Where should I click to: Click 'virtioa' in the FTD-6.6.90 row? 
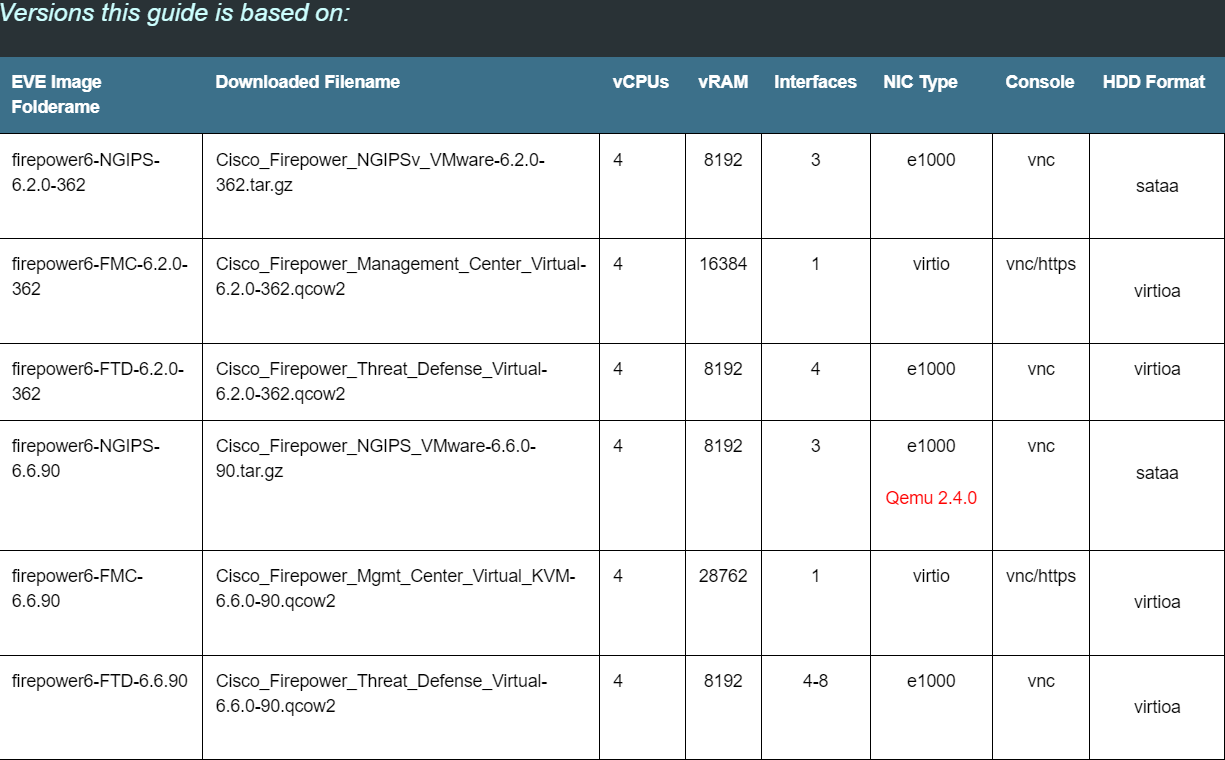1157,707
